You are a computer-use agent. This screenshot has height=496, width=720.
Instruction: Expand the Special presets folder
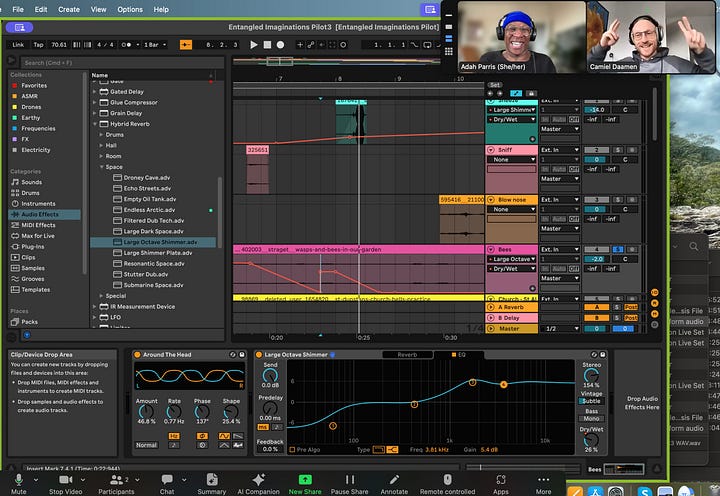[x=101, y=296]
